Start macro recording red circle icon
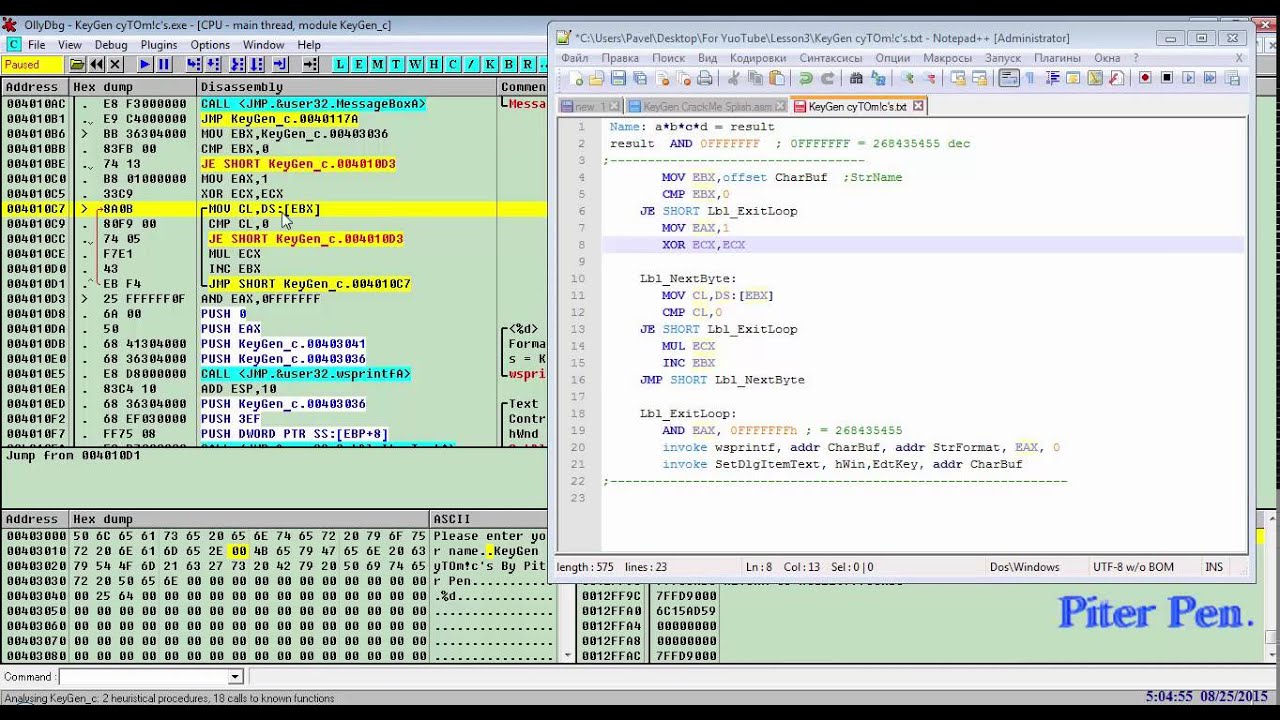The height and width of the screenshot is (720, 1280). (x=1145, y=78)
